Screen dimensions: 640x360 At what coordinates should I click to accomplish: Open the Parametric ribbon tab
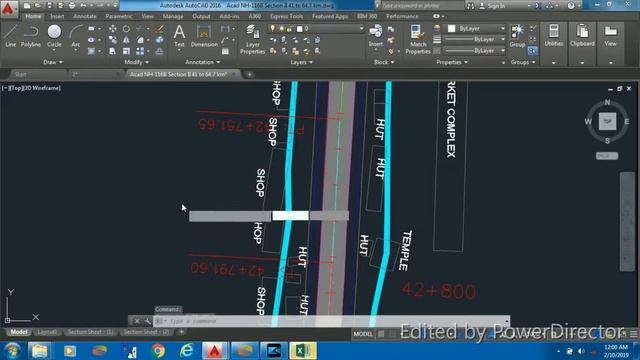[119, 16]
